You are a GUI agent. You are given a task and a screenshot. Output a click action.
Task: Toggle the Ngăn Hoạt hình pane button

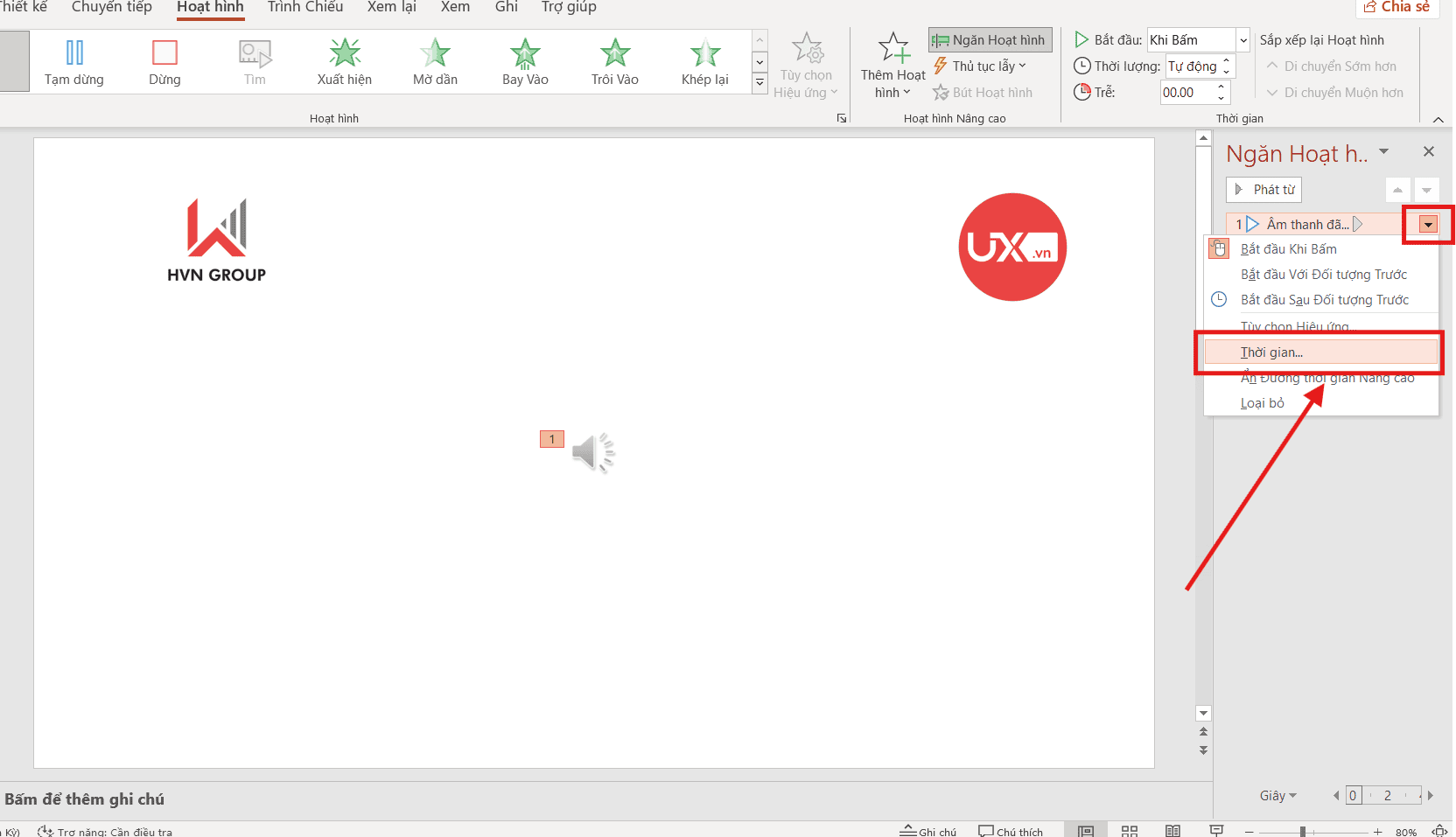(x=990, y=40)
